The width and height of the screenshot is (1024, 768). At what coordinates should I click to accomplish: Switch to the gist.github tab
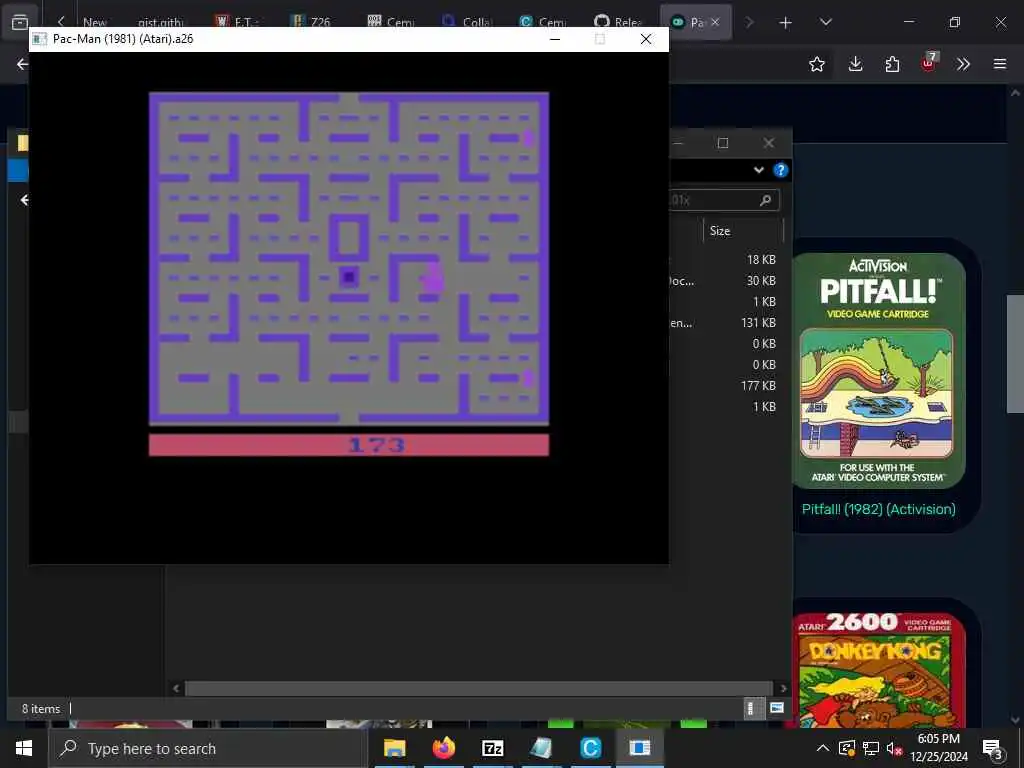160,22
